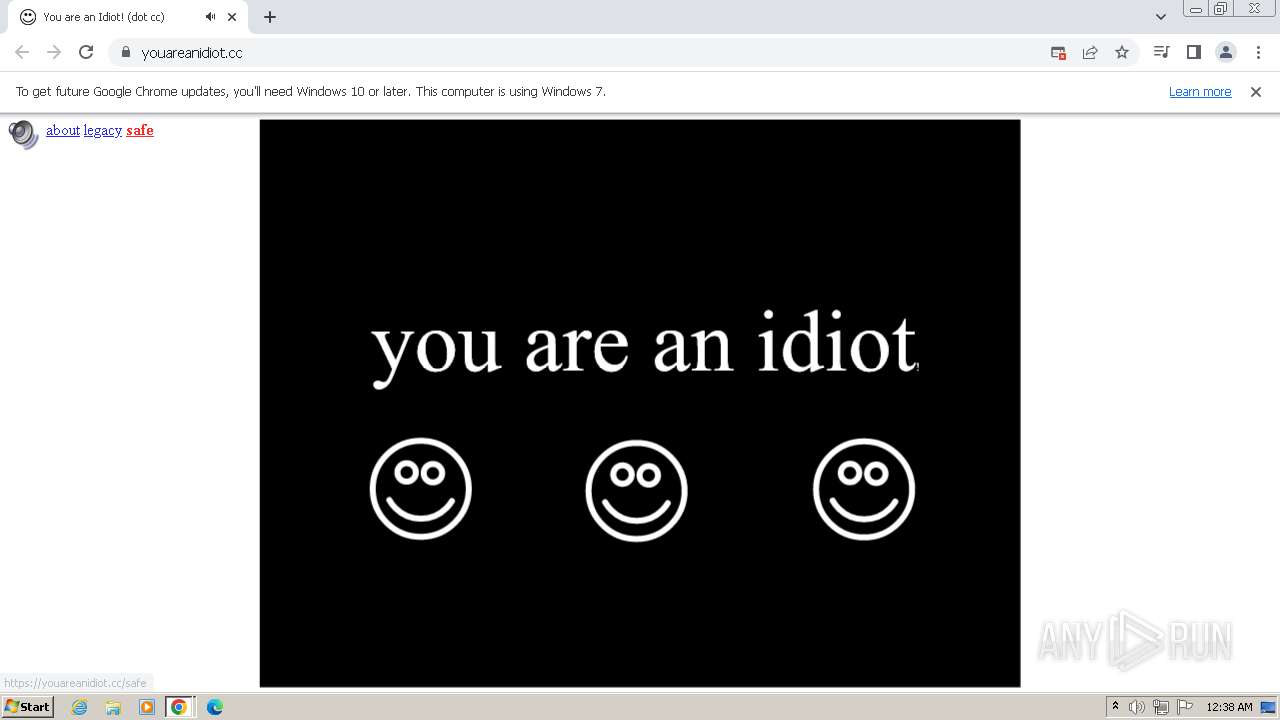Show hidden tray icons arrow
This screenshot has height=720, width=1280.
1115,707
